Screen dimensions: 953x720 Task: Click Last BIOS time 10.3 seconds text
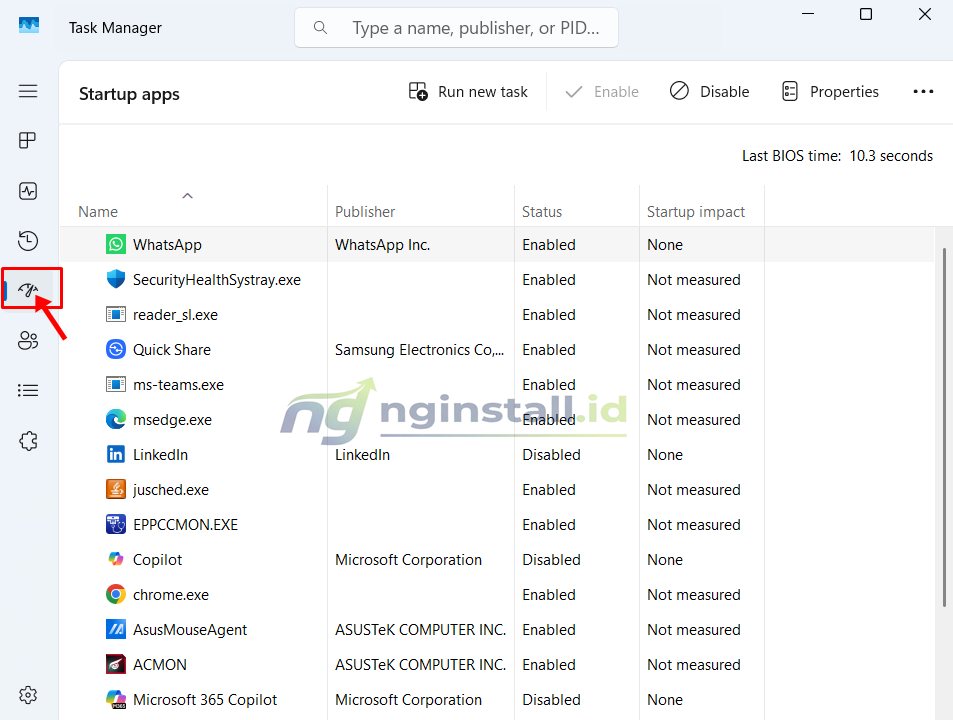coord(837,156)
